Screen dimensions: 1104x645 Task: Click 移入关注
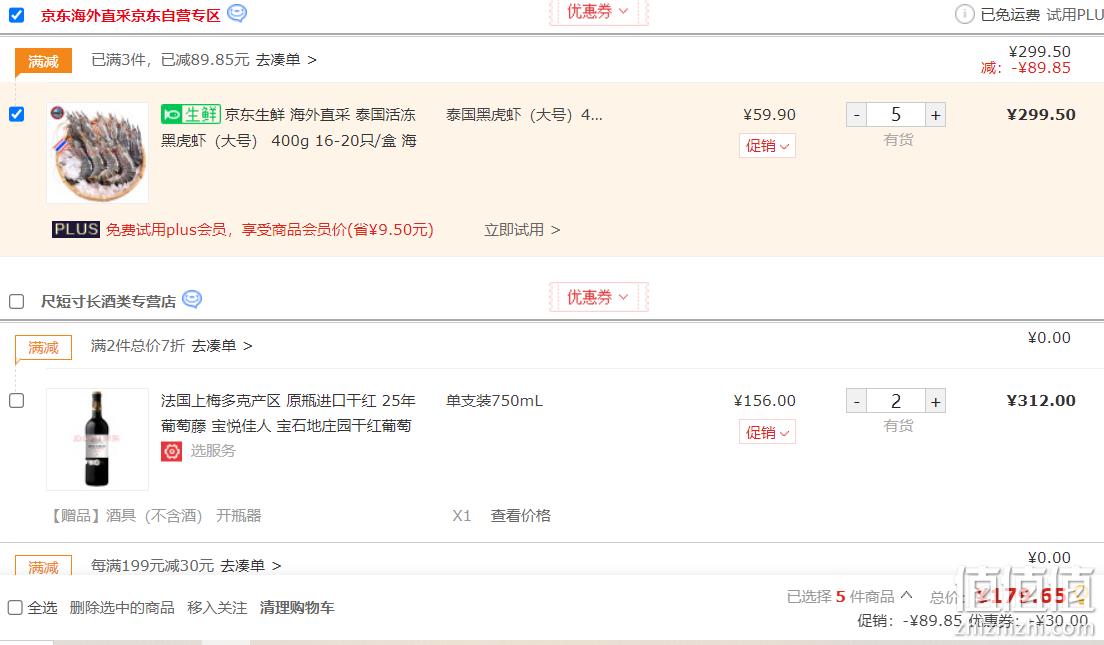click(217, 607)
